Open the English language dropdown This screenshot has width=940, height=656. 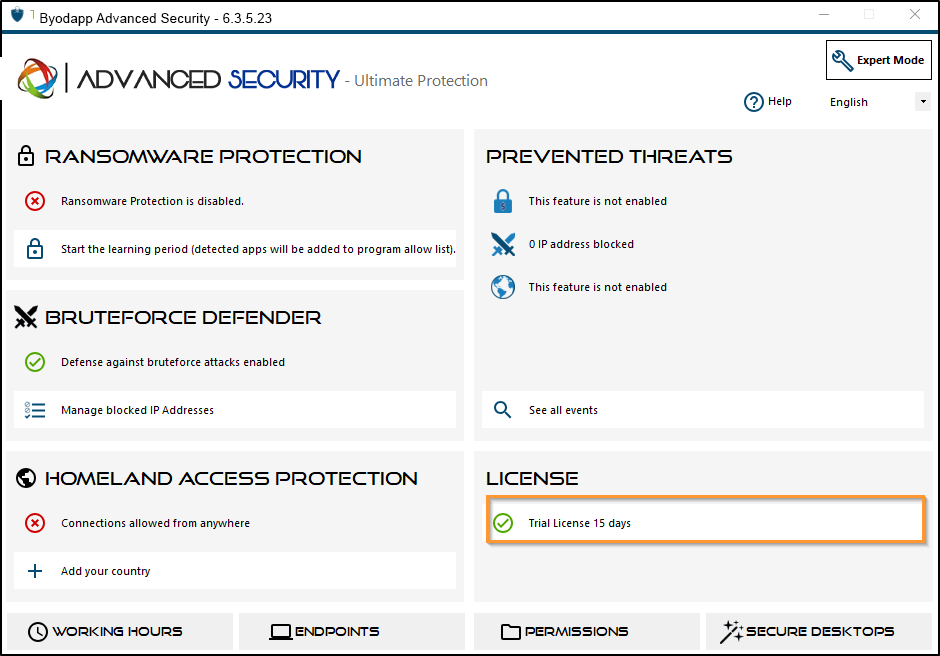point(878,102)
